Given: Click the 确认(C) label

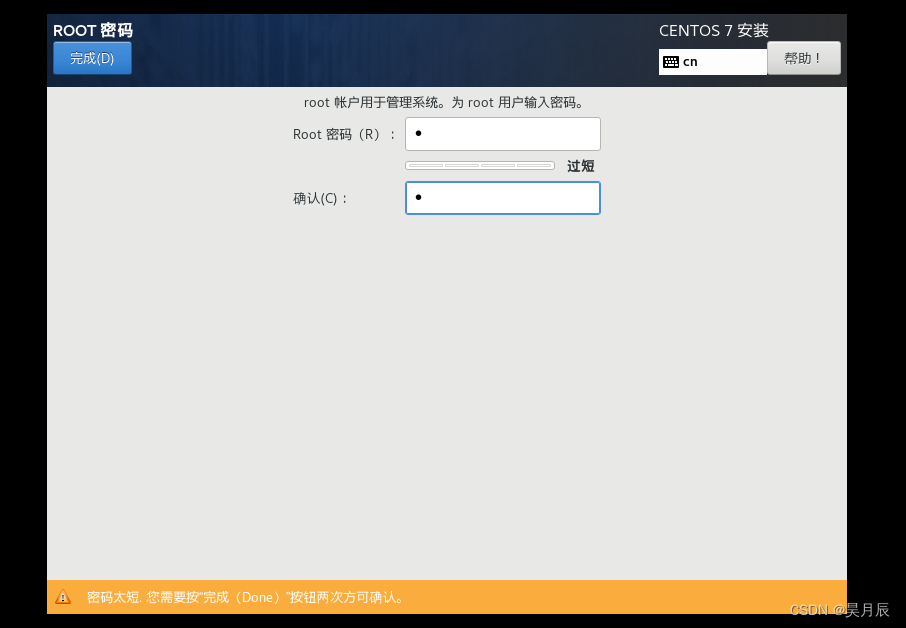Looking at the screenshot, I should click(320, 199).
